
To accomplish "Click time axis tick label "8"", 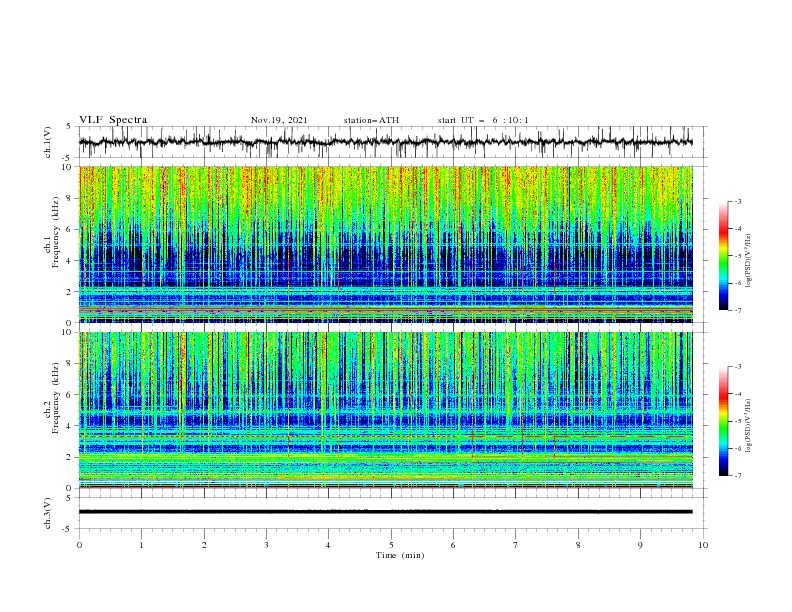I will pos(578,545).
